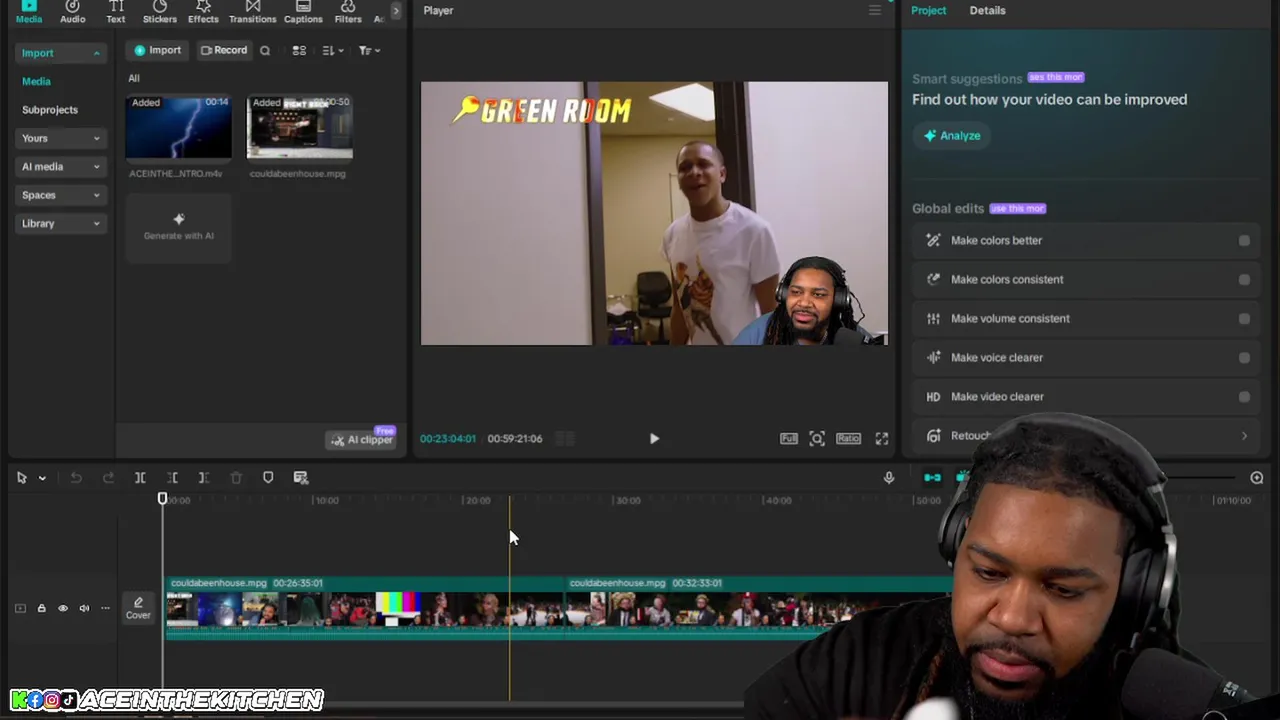
Task: Collapse the Import section
Action: tap(61, 53)
